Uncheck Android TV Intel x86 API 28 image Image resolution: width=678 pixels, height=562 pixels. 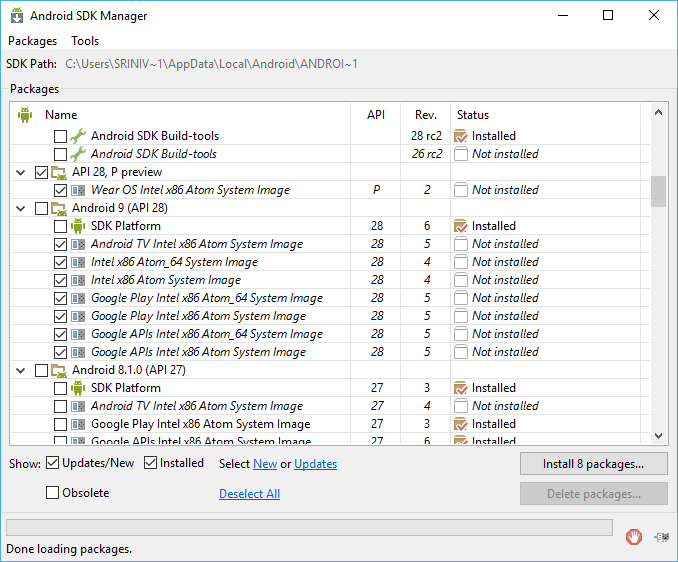pyautogui.click(x=60, y=244)
